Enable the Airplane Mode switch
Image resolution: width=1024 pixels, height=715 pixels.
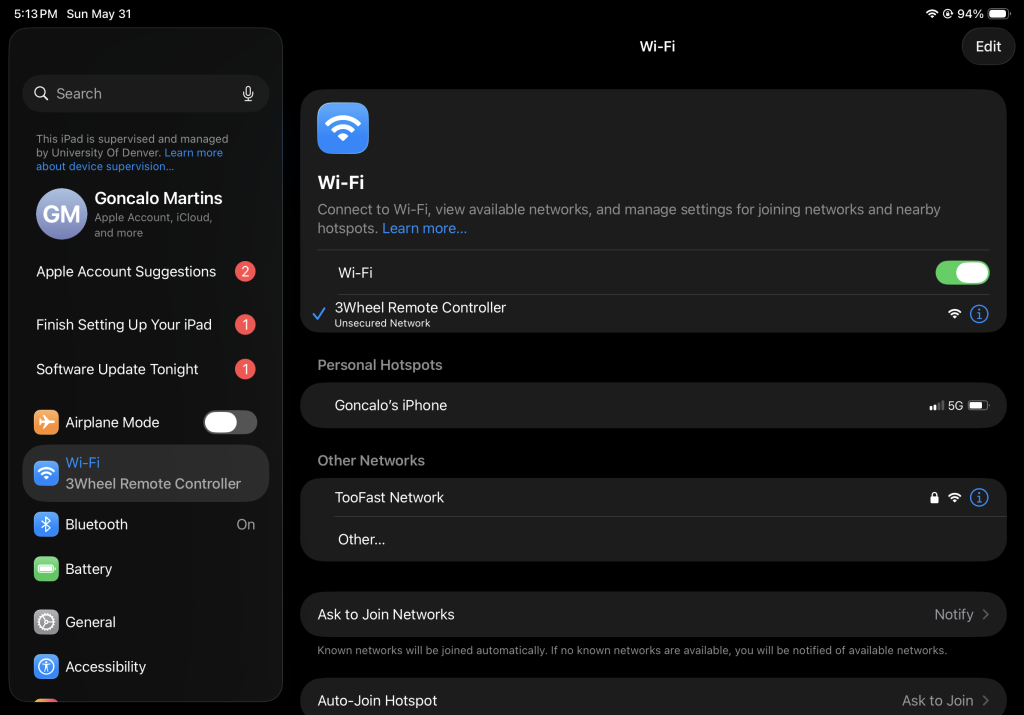click(230, 422)
